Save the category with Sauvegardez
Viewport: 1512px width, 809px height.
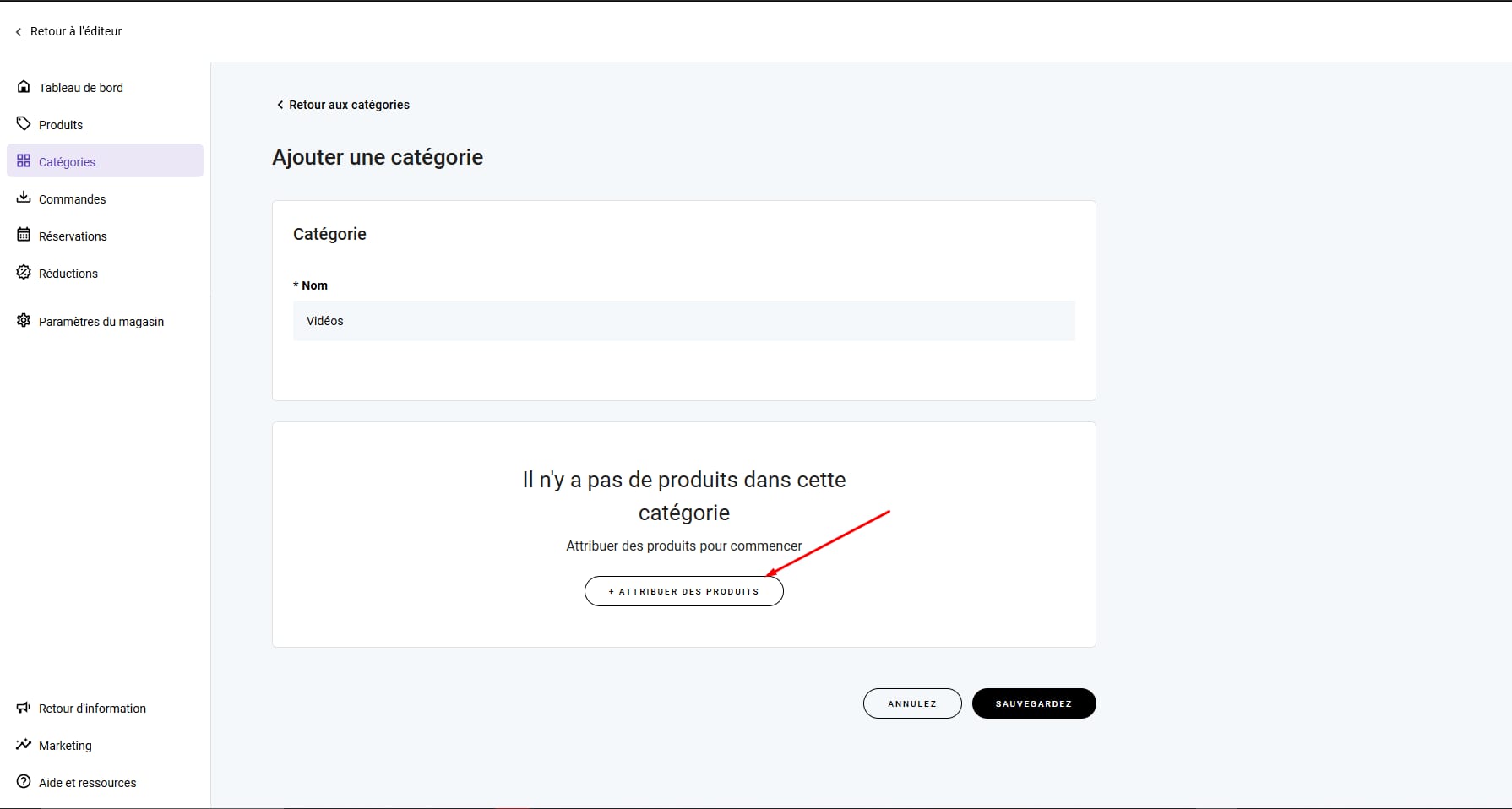[x=1033, y=703]
